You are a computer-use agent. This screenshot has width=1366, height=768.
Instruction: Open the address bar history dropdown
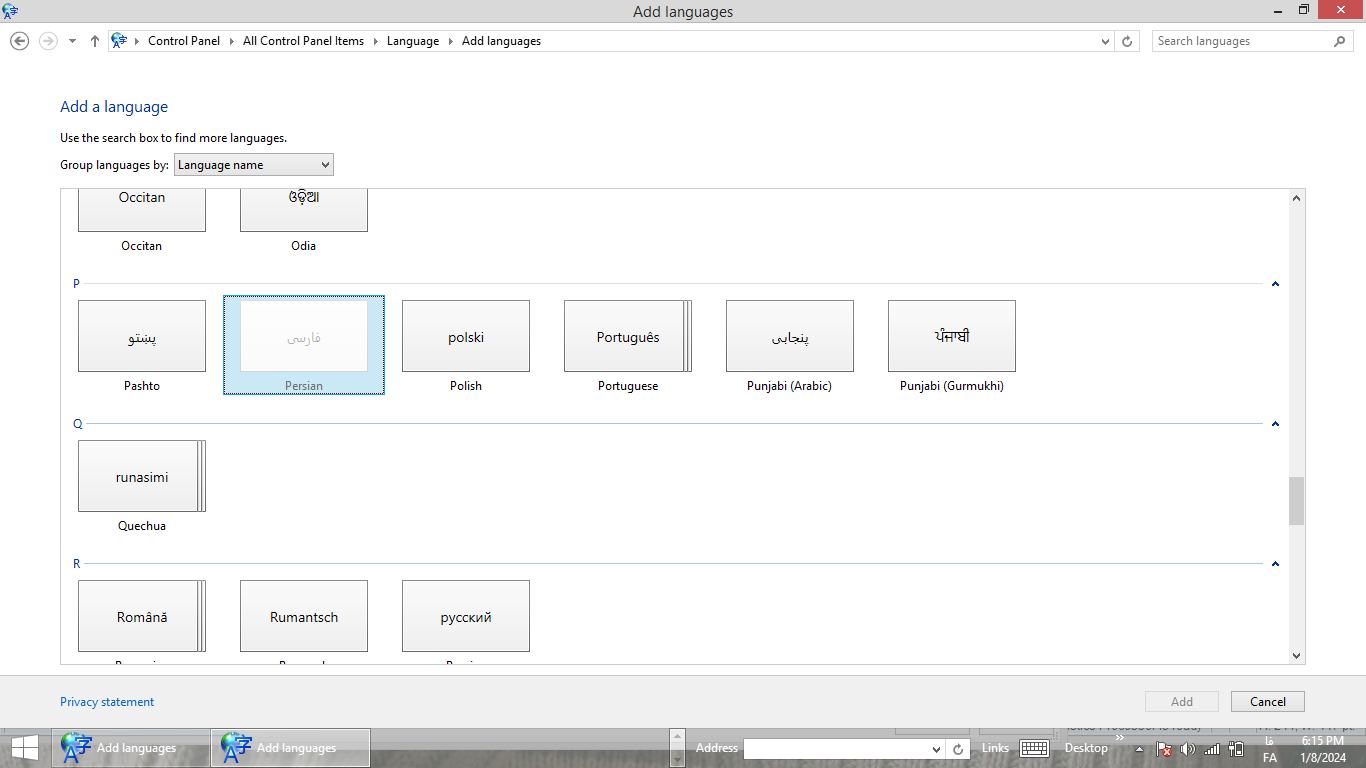pos(1105,41)
